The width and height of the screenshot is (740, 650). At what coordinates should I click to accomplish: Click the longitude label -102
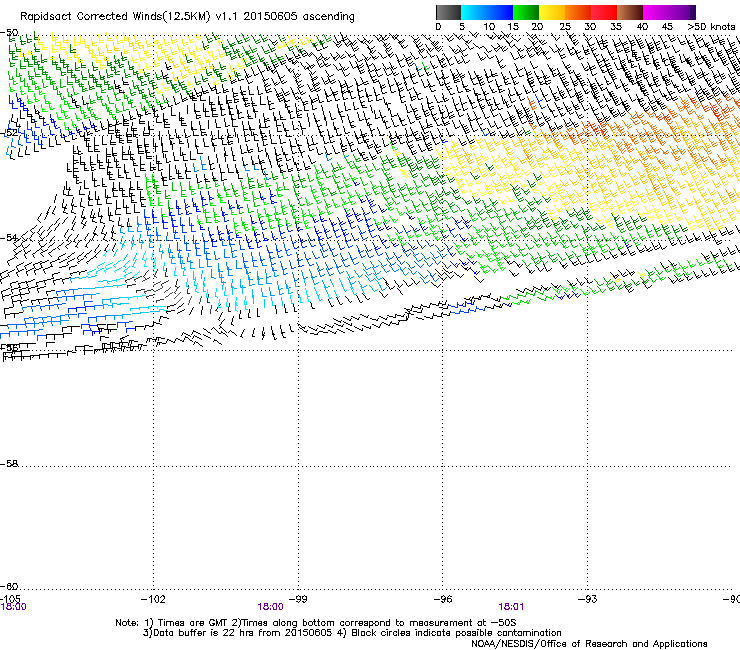point(153,599)
